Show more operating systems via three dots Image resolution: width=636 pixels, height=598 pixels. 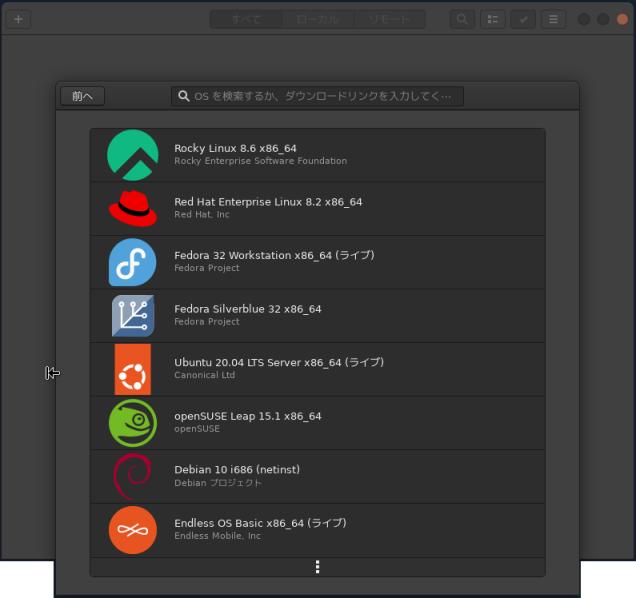[x=318, y=567]
